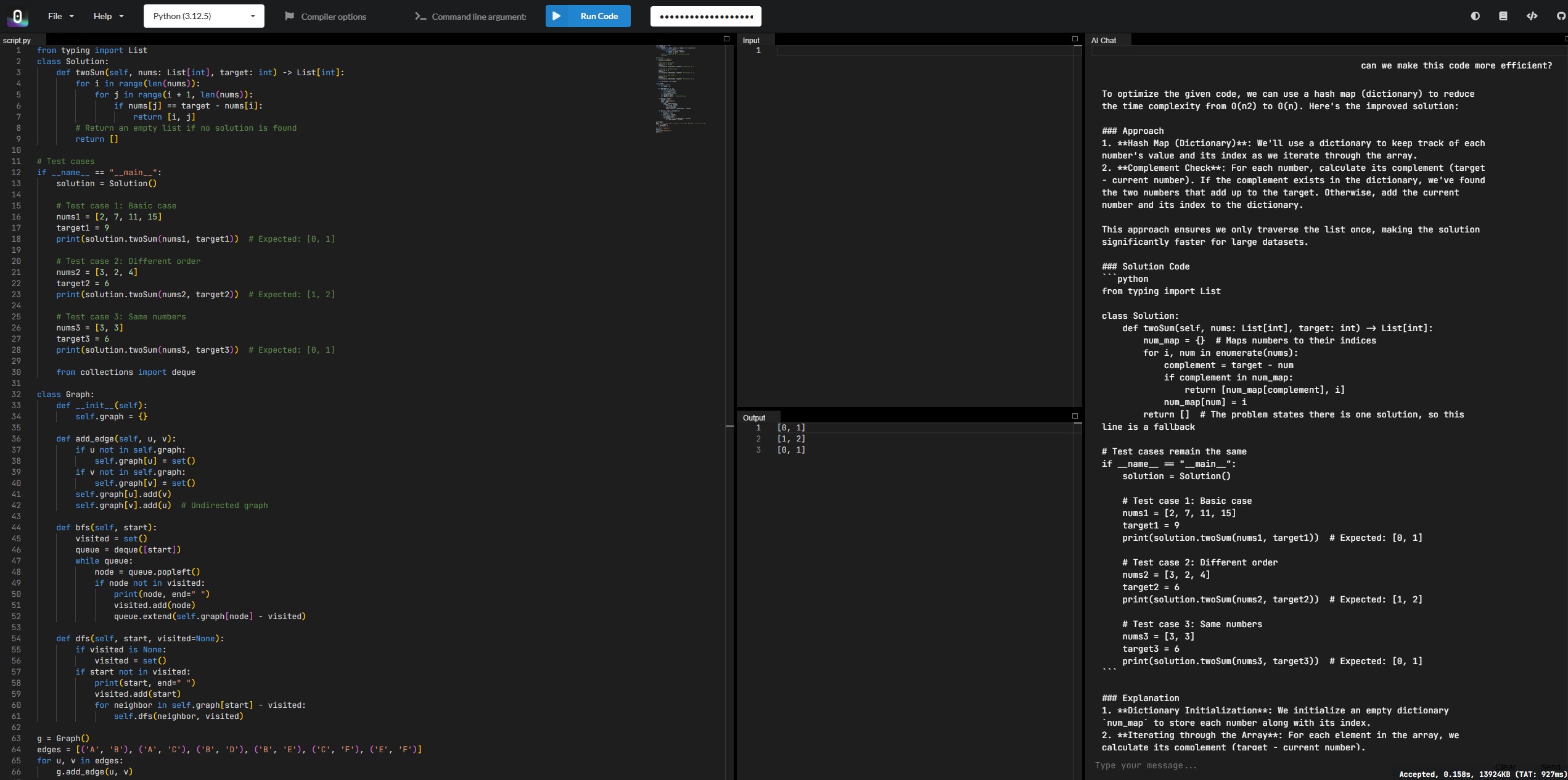Focus the Compiler options input field
Screen dimensions: 1568x780
(334, 17)
